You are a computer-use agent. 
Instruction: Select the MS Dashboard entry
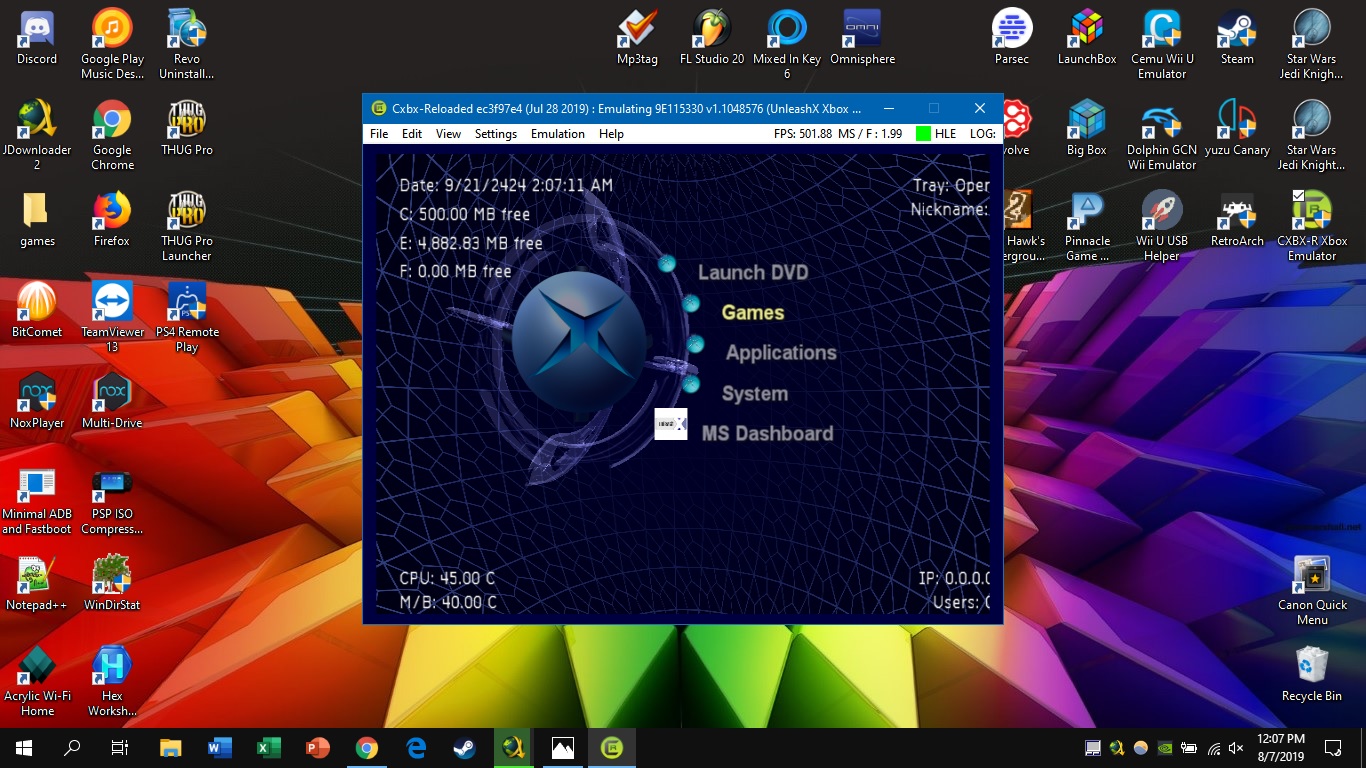tap(767, 433)
